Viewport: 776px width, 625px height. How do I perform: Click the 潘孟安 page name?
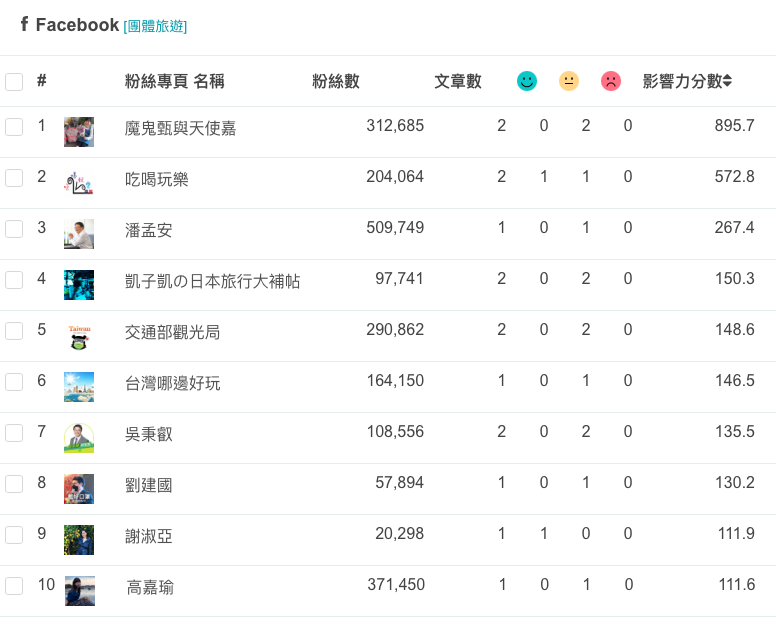pos(148,230)
